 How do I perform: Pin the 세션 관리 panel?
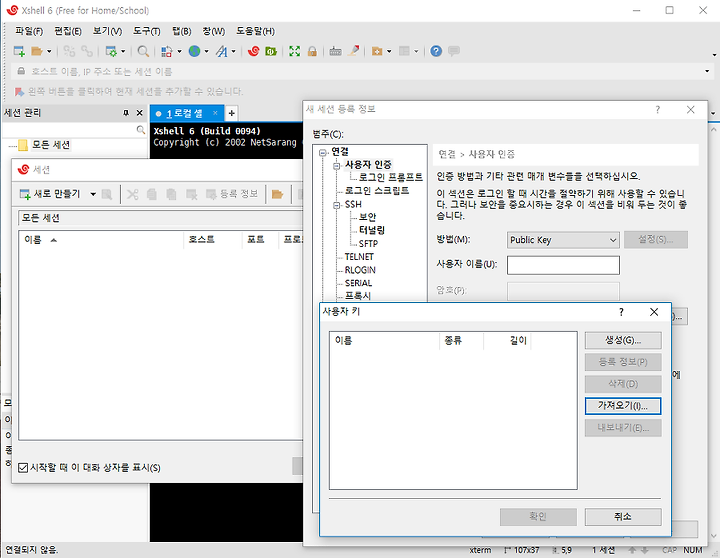(126, 113)
